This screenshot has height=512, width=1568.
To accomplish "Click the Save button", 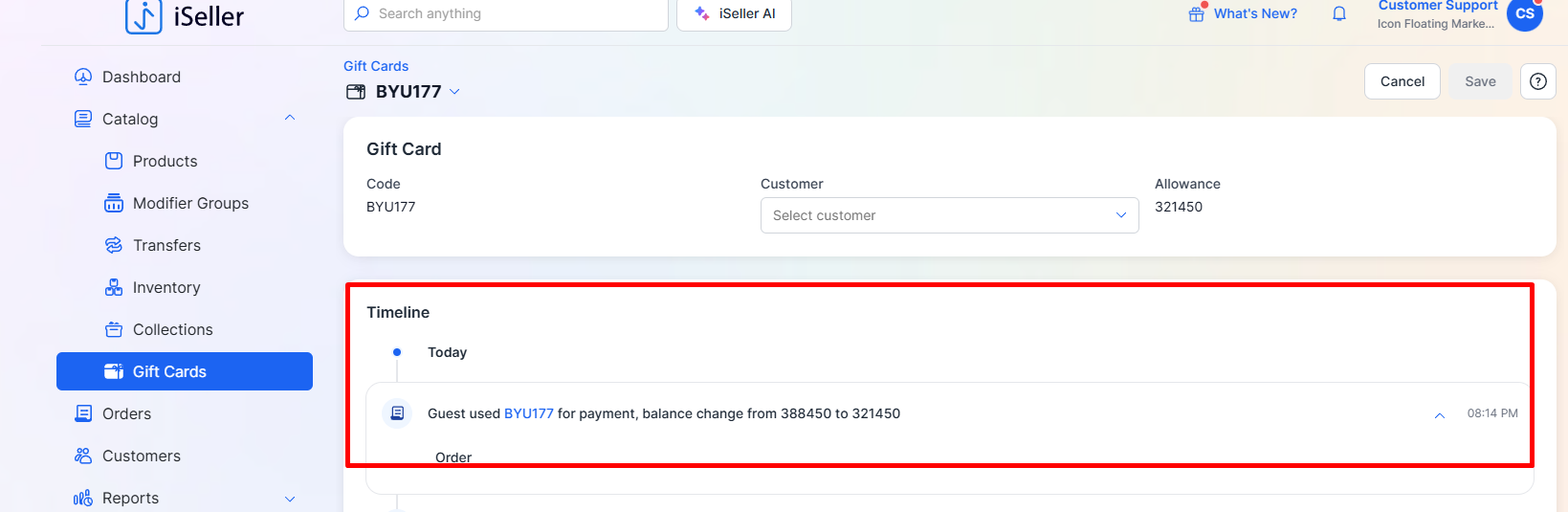I will [1480, 81].
